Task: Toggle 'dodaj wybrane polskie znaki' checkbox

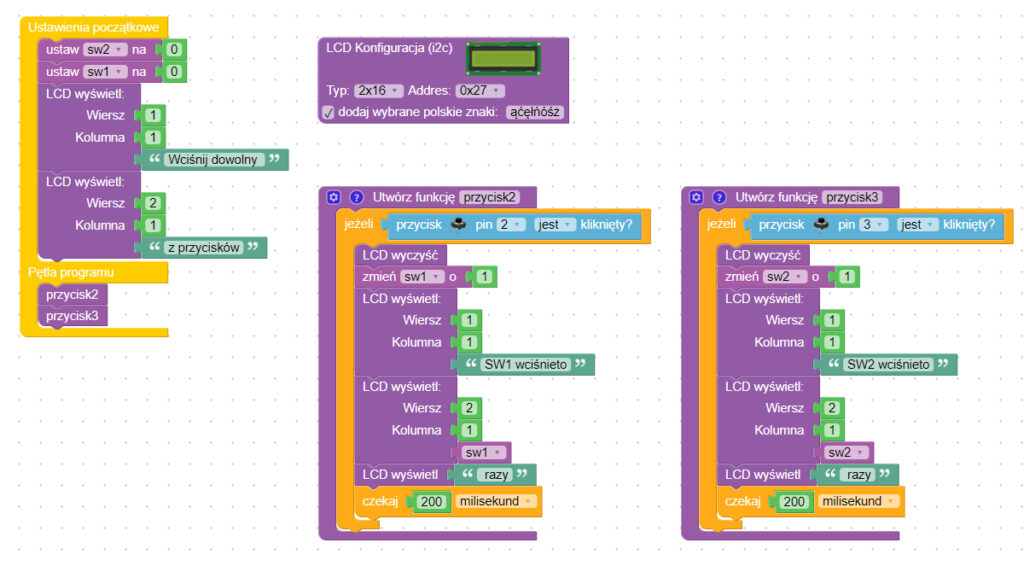Action: (328, 112)
